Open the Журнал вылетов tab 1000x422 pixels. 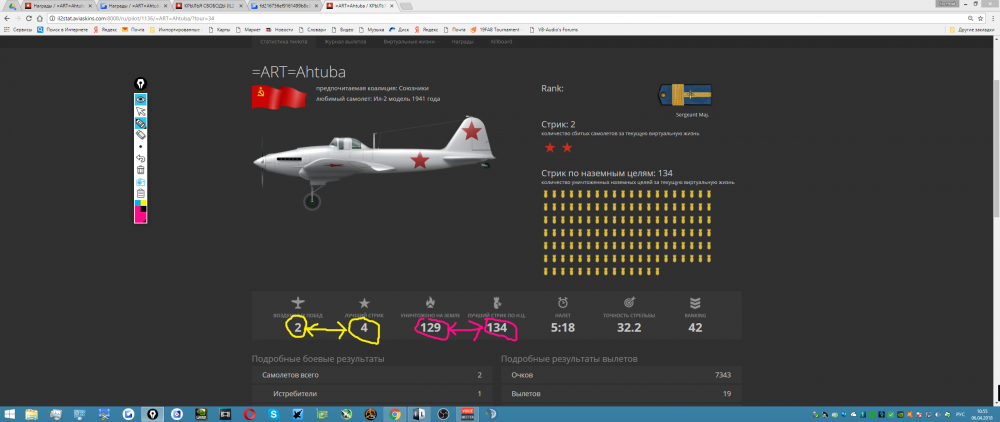tap(345, 41)
